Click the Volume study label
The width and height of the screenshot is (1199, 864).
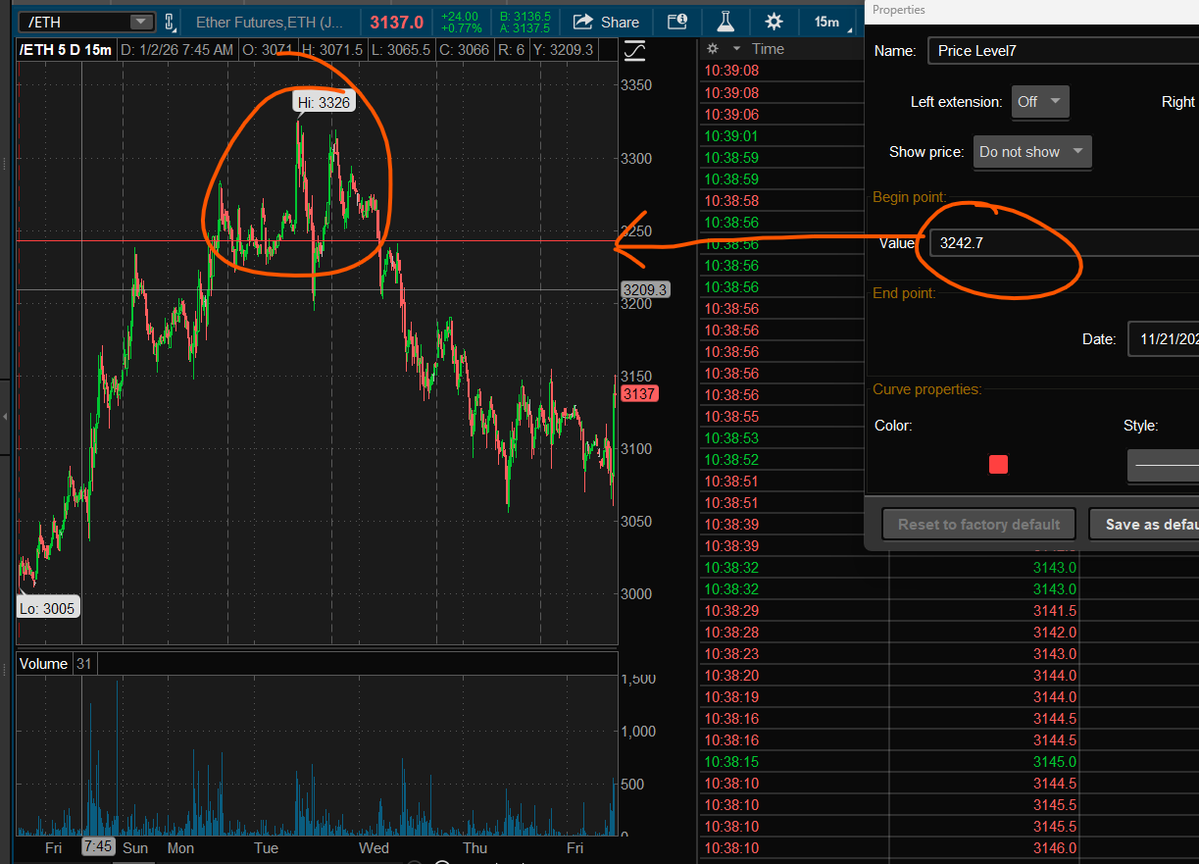(43, 664)
